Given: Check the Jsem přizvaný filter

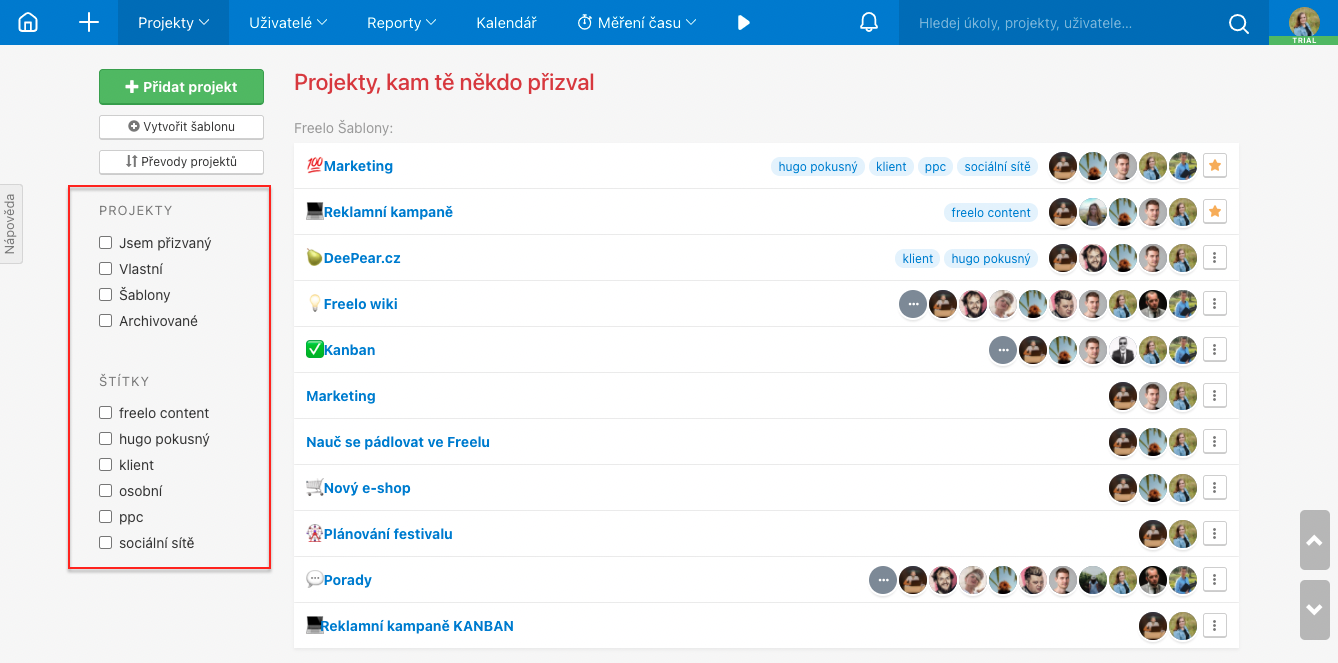Looking at the screenshot, I should pyautogui.click(x=105, y=243).
